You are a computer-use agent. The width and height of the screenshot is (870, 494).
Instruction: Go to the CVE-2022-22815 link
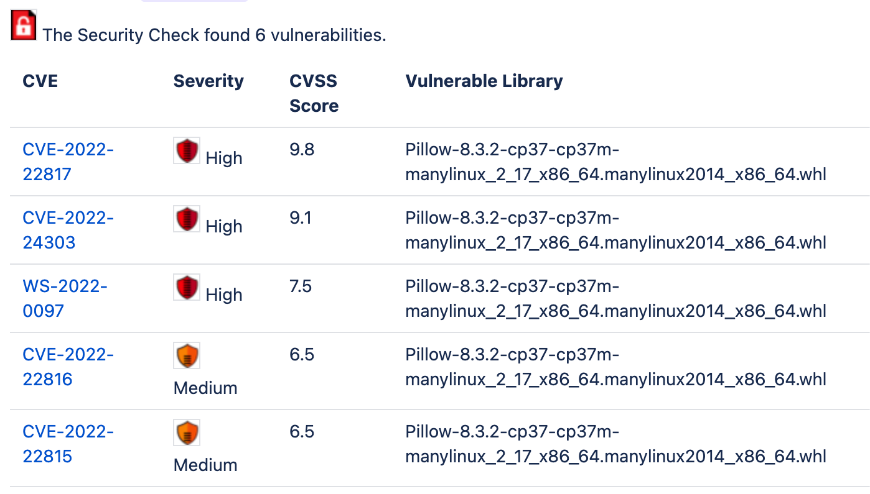click(x=68, y=444)
